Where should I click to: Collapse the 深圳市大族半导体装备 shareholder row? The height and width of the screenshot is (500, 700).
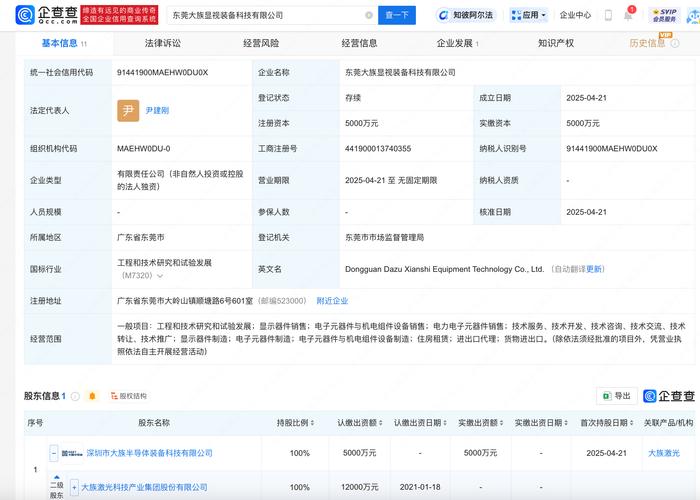54,453
